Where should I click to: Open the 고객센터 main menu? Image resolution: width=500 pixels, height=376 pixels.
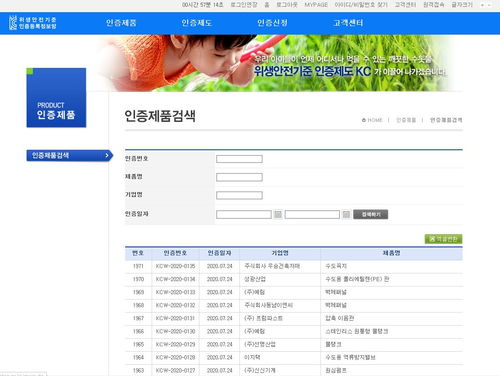click(x=348, y=23)
